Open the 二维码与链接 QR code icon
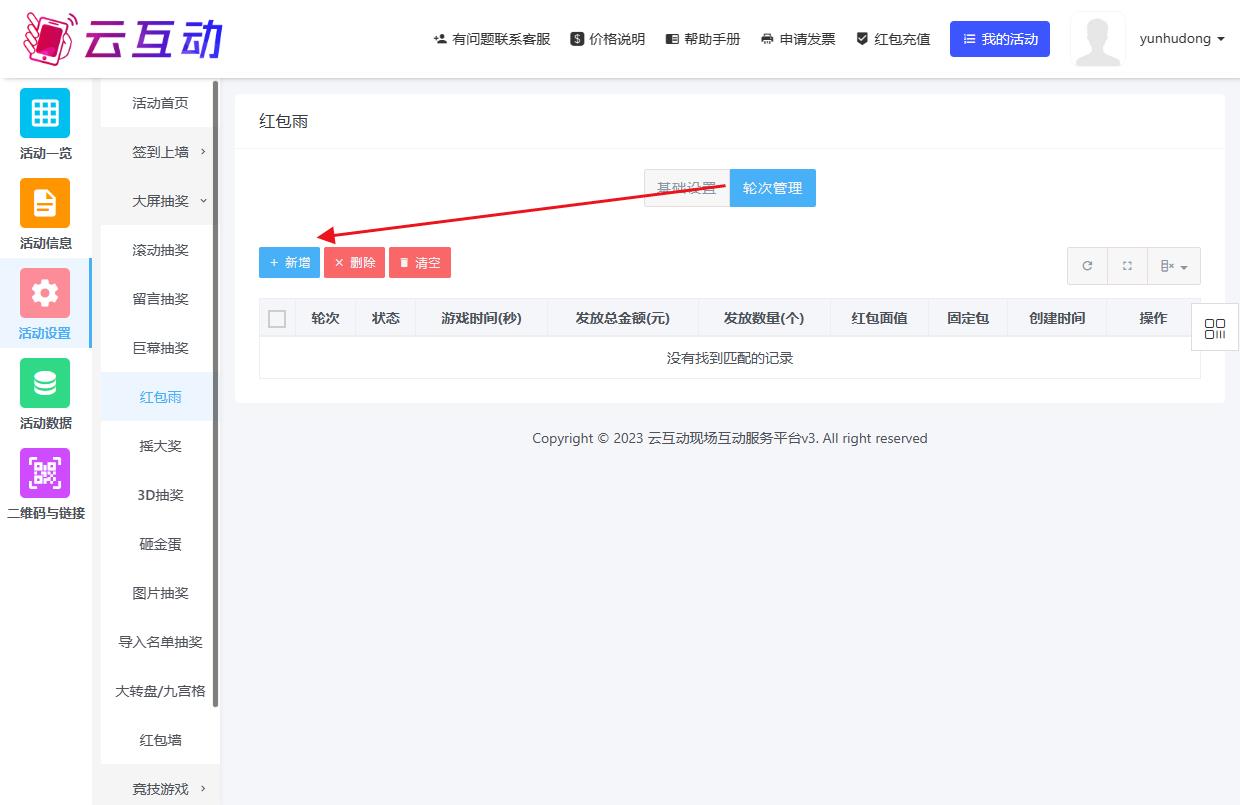 [45, 473]
